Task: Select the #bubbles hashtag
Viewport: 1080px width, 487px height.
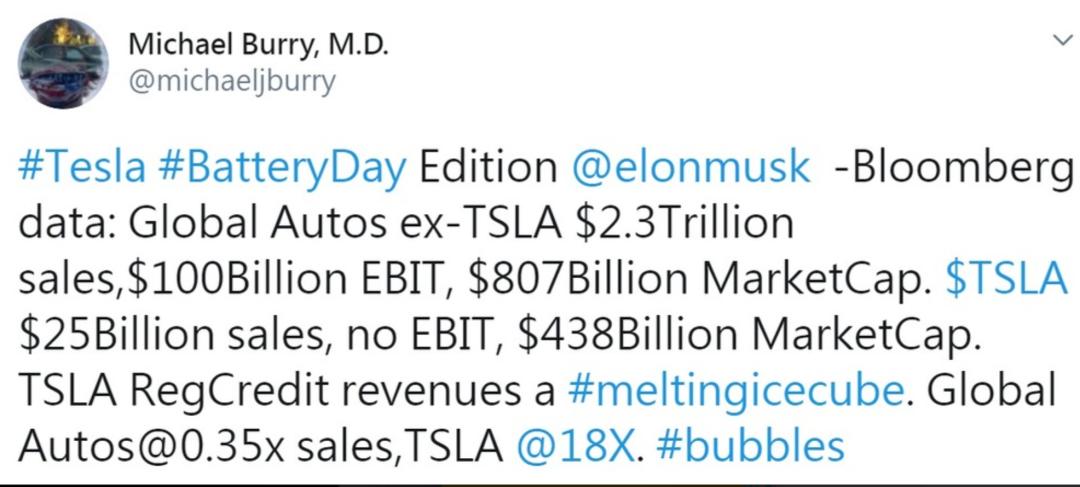Action: 750,447
